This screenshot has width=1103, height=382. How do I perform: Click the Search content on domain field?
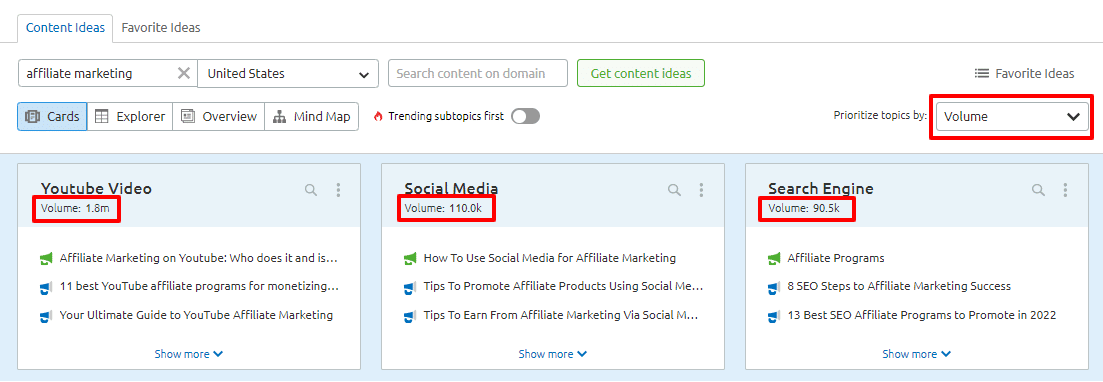[x=478, y=73]
